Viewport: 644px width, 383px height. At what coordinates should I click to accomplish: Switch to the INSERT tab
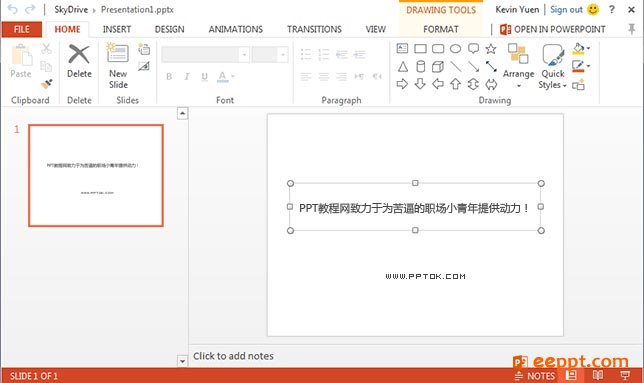[x=117, y=29]
